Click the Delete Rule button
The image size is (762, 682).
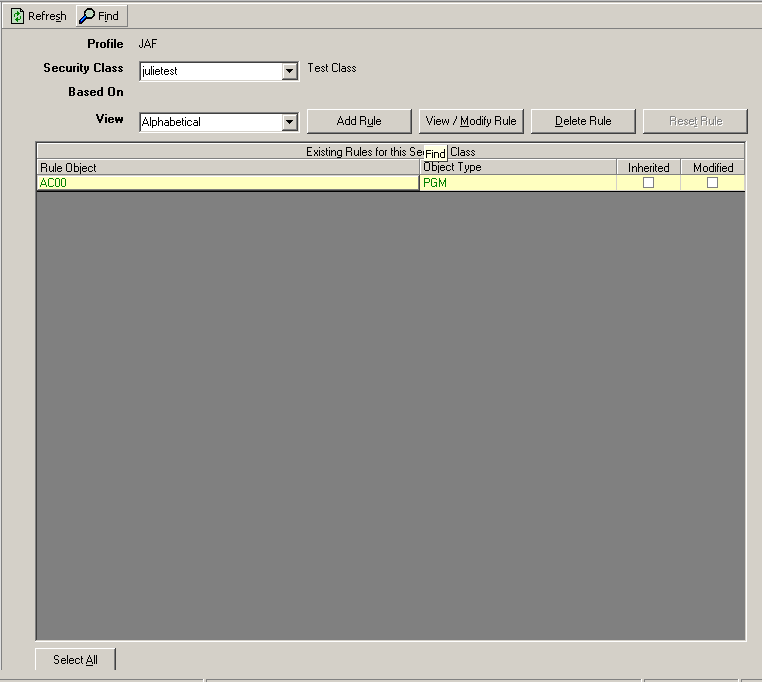[x=583, y=121]
